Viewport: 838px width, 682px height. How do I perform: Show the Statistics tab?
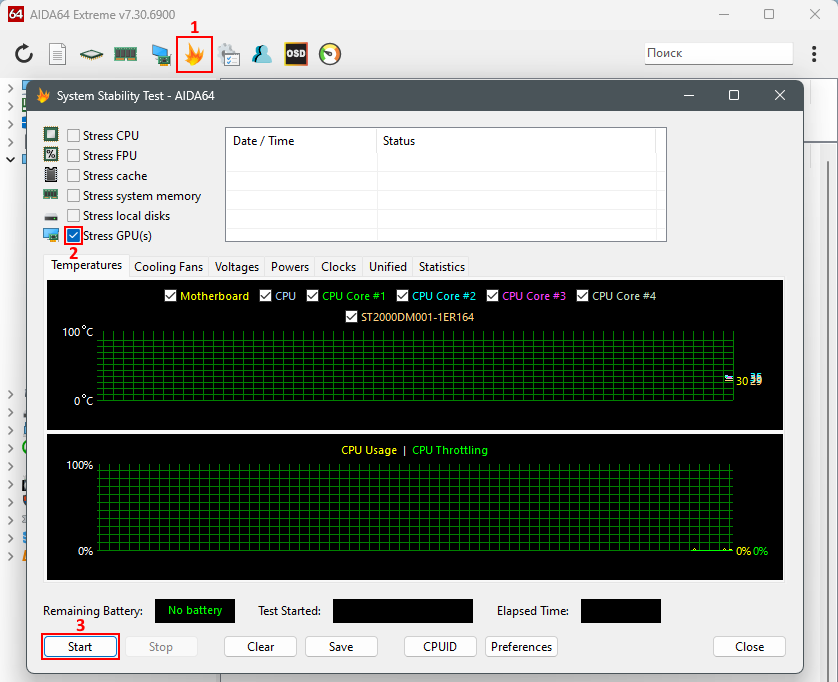tap(441, 267)
